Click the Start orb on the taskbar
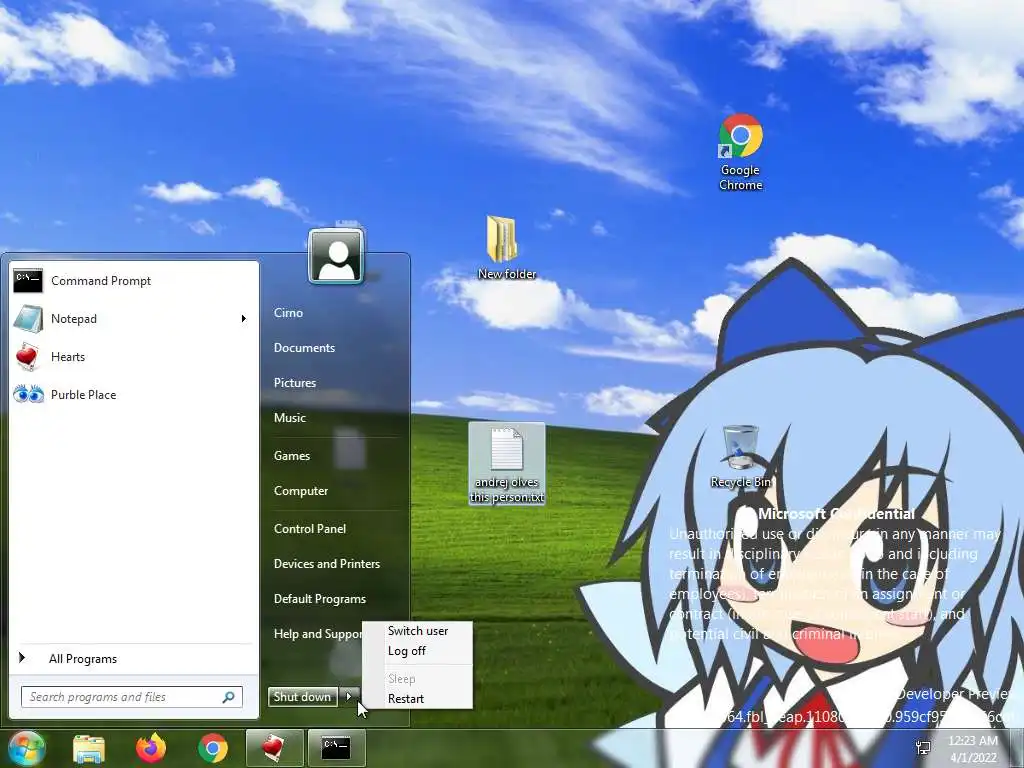The width and height of the screenshot is (1024, 768). point(26,748)
